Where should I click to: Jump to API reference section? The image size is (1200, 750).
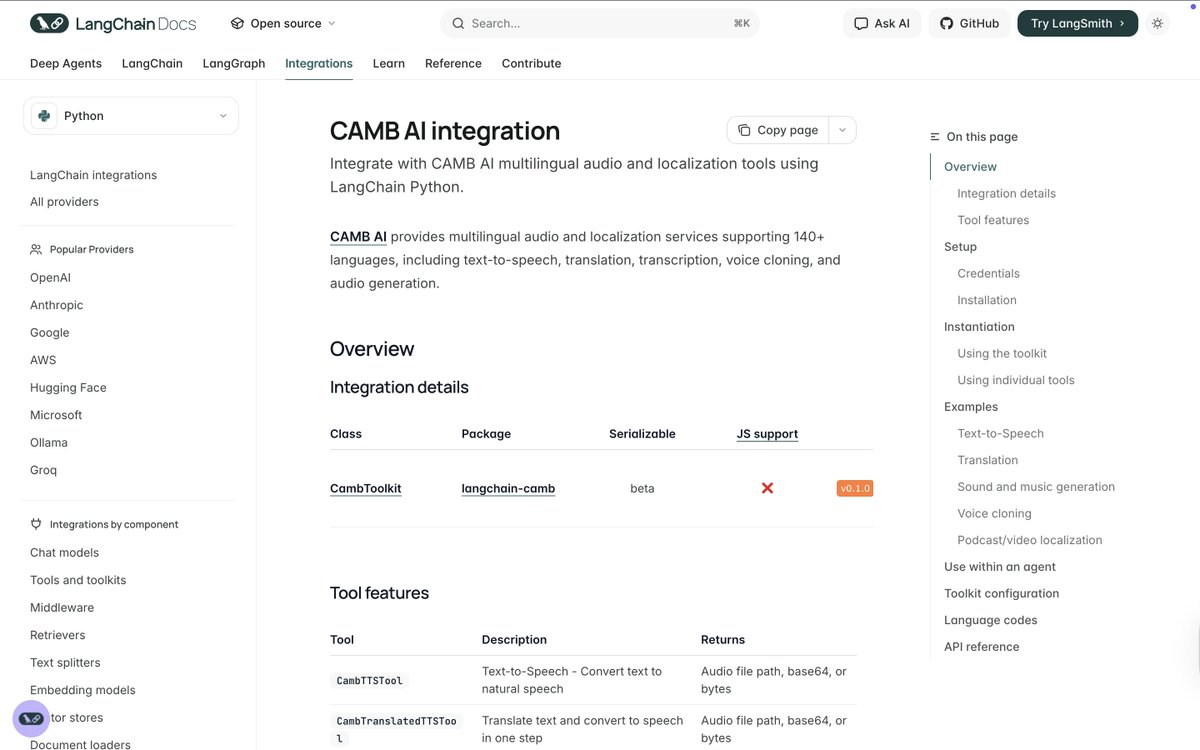[981, 647]
